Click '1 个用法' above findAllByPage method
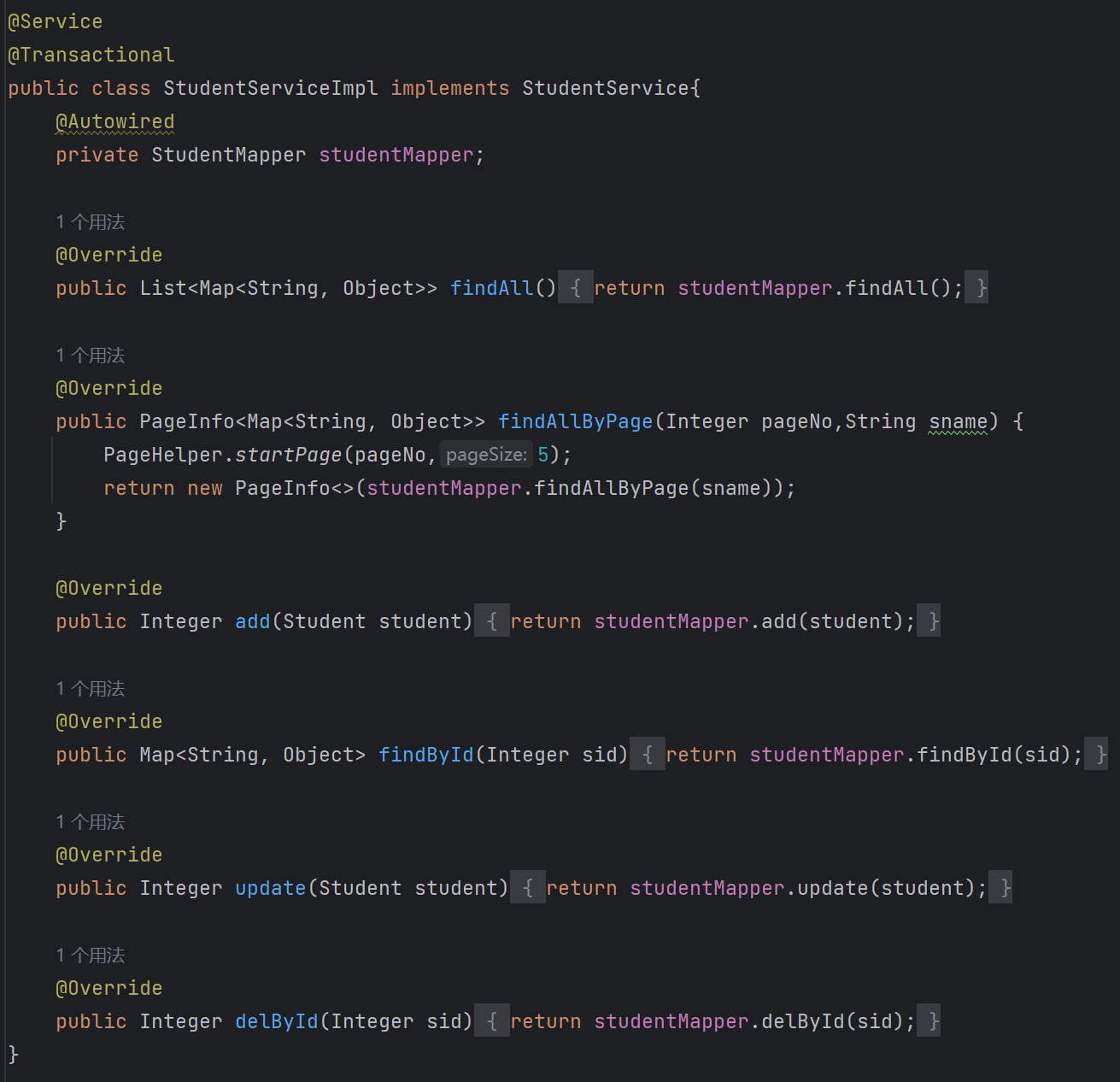1120x1082 pixels. click(x=89, y=355)
